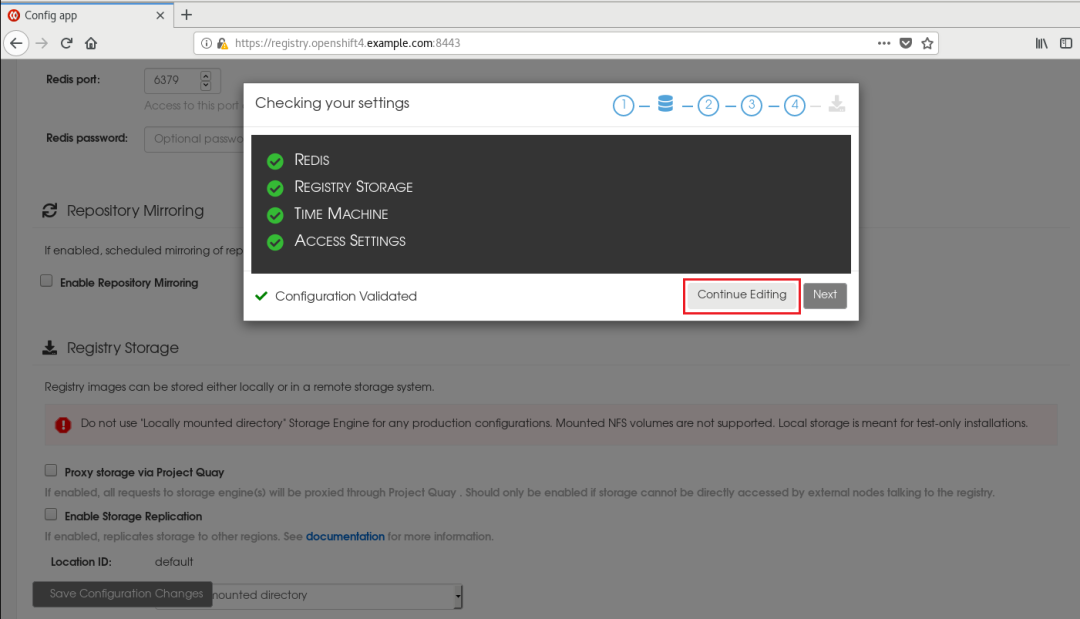The image size is (1080, 619).
Task: Click the red storage warning exclamation icon
Action: pyautogui.click(x=63, y=425)
